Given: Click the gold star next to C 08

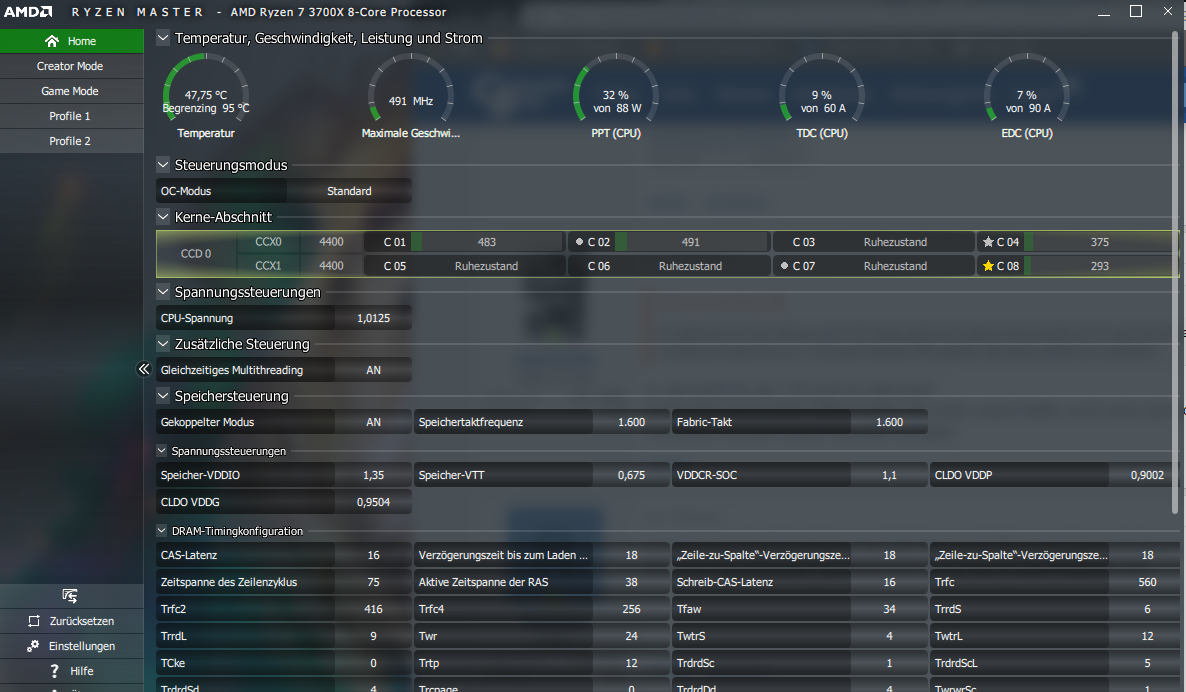Looking at the screenshot, I should point(988,266).
